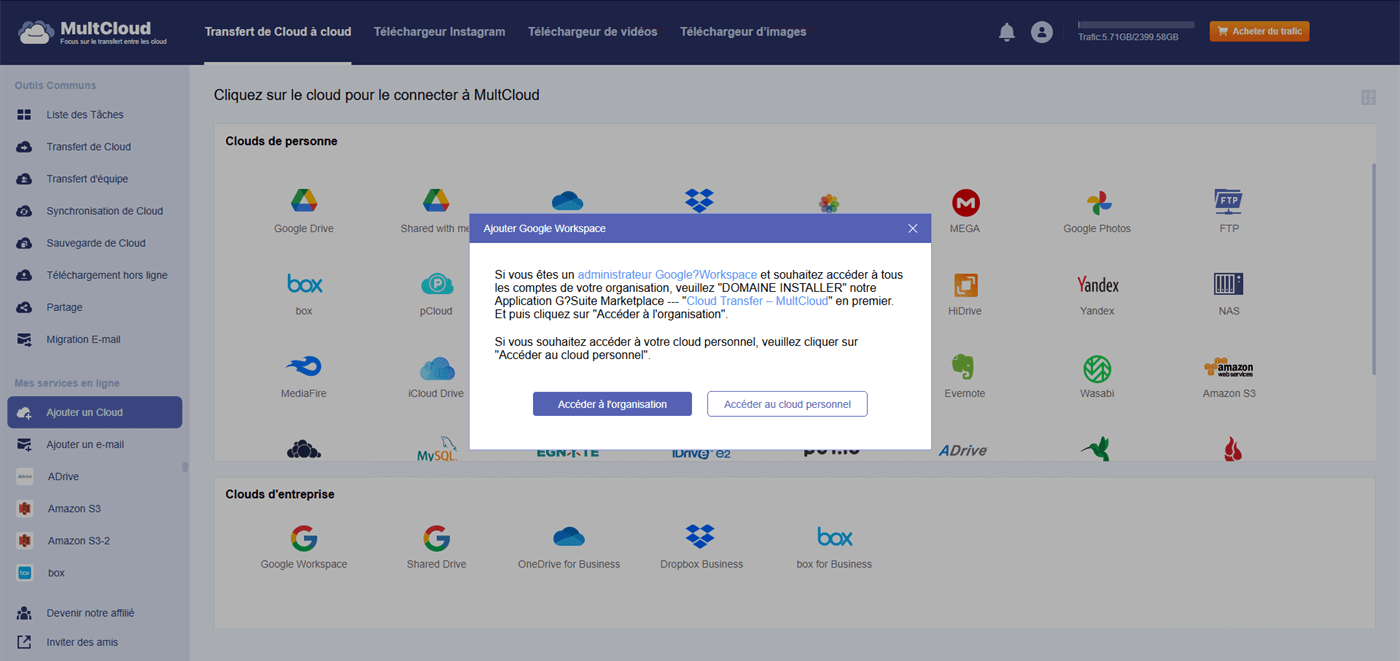
Task: Select the HiDrive icon
Action: 965,285
